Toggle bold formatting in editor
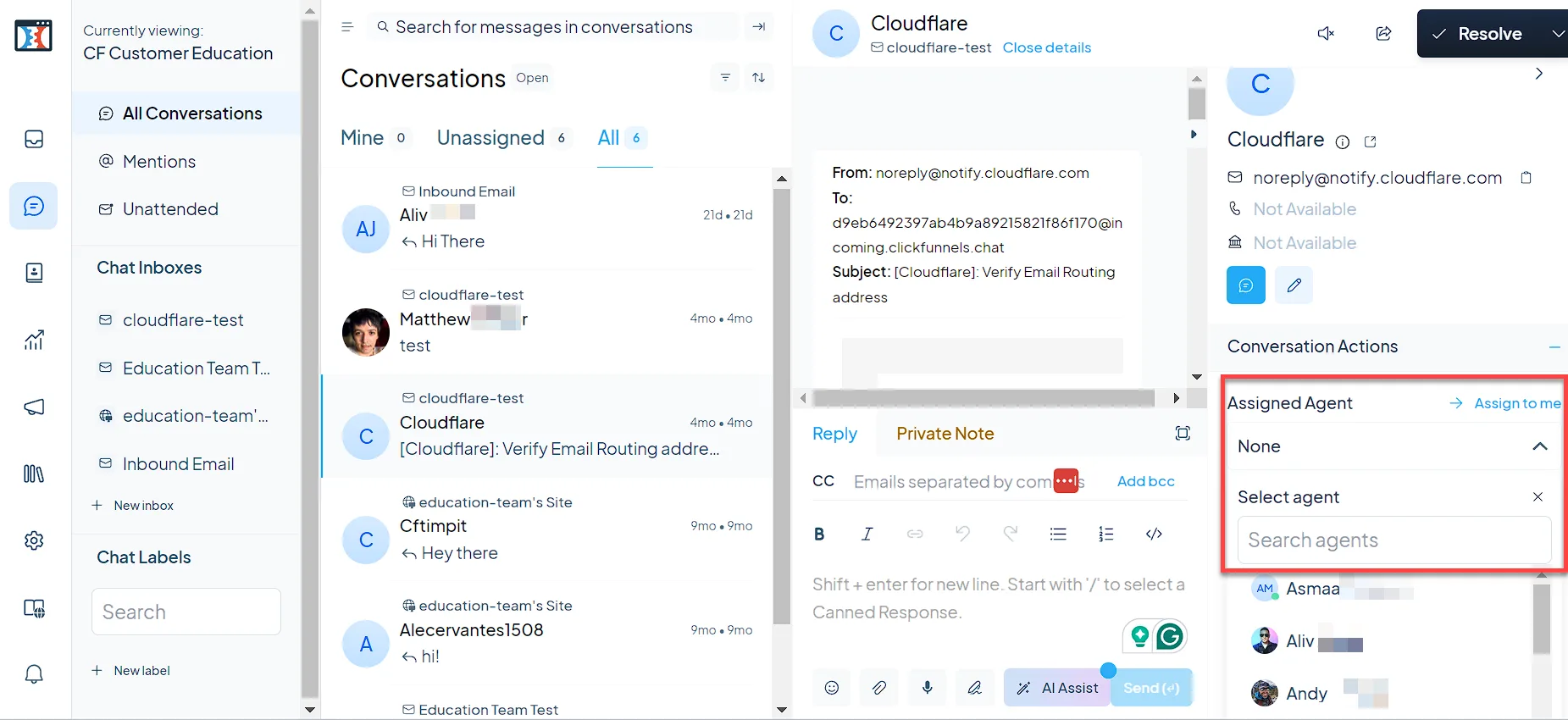 click(819, 534)
